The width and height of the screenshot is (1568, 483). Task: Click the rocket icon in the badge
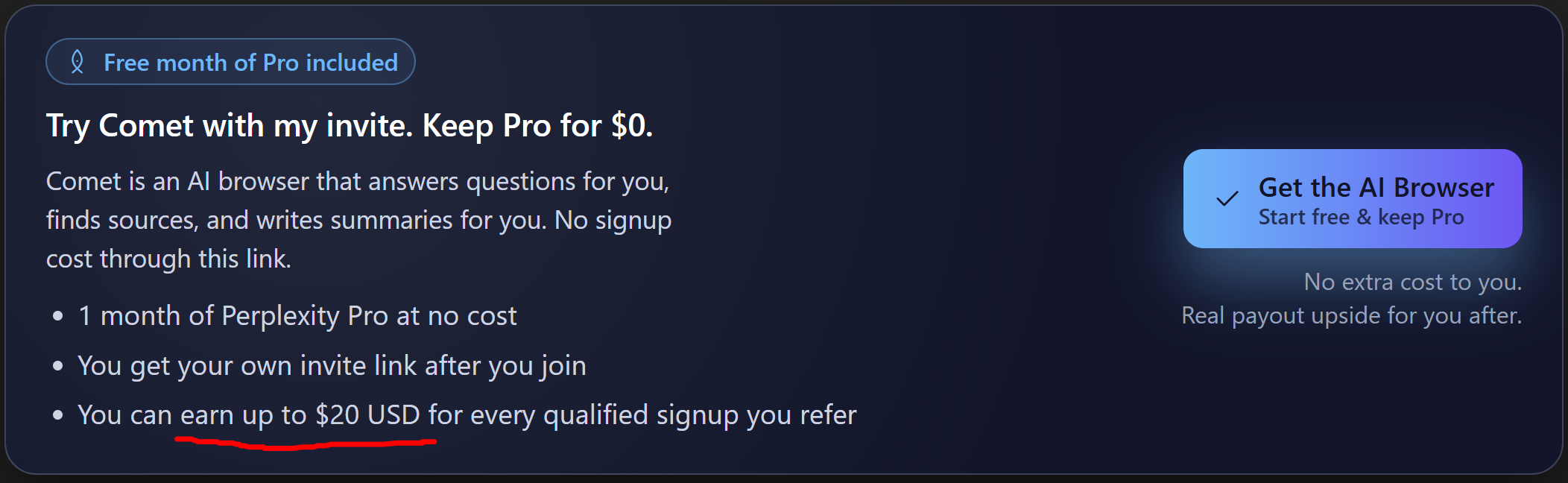pos(77,62)
